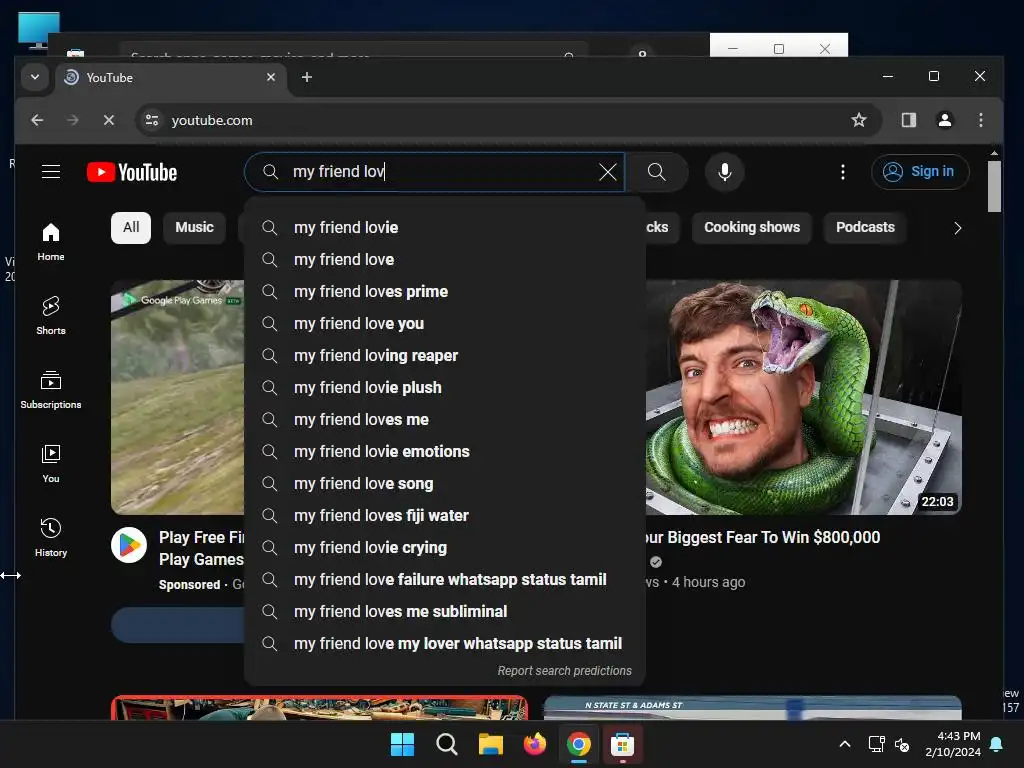Viewport: 1024px width, 768px height.
Task: Clear the search box with the X icon
Action: pyautogui.click(x=607, y=172)
